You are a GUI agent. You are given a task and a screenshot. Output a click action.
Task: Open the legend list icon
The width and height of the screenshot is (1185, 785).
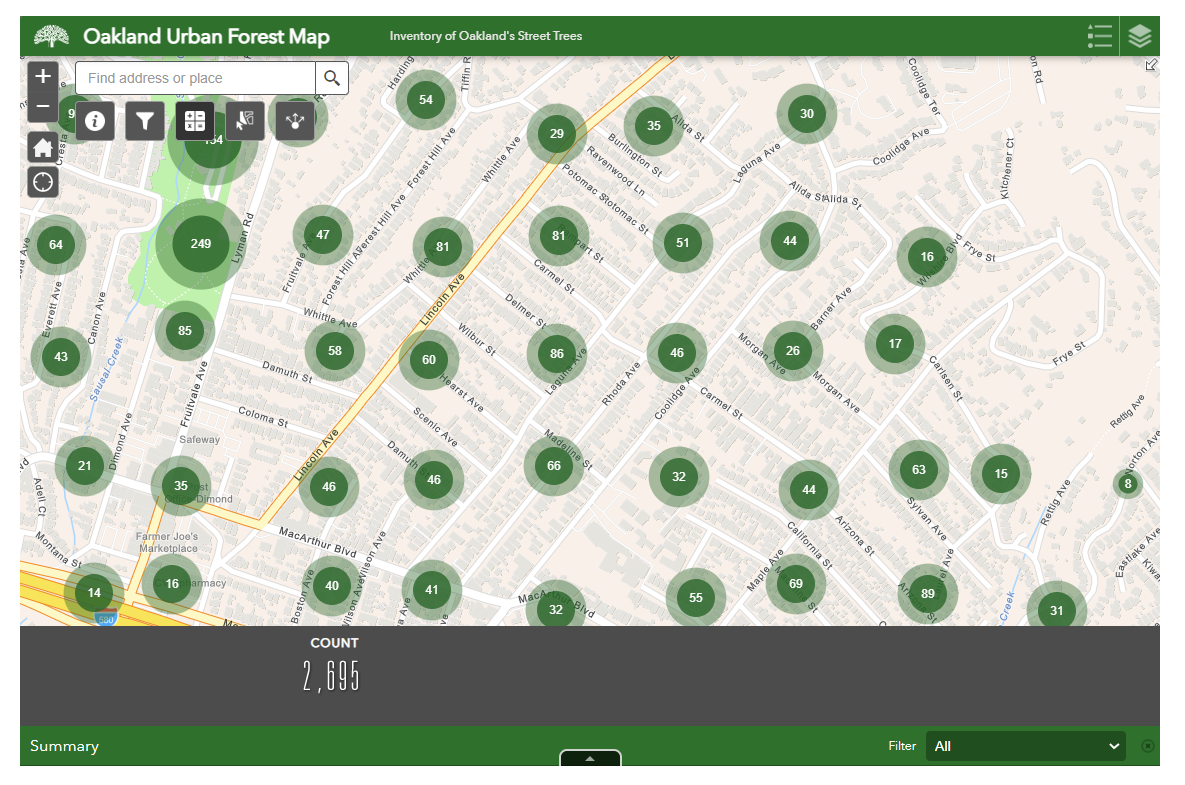coord(1100,36)
